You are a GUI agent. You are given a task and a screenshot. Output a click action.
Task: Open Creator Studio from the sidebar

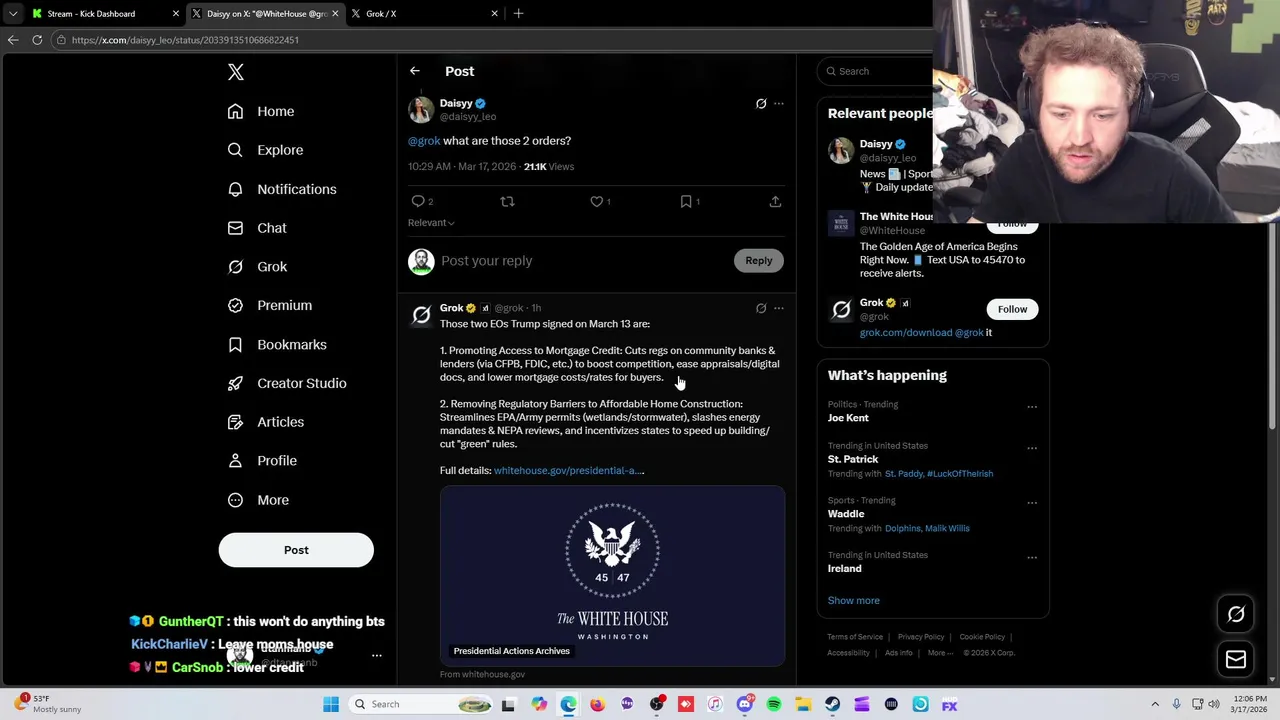[287, 383]
